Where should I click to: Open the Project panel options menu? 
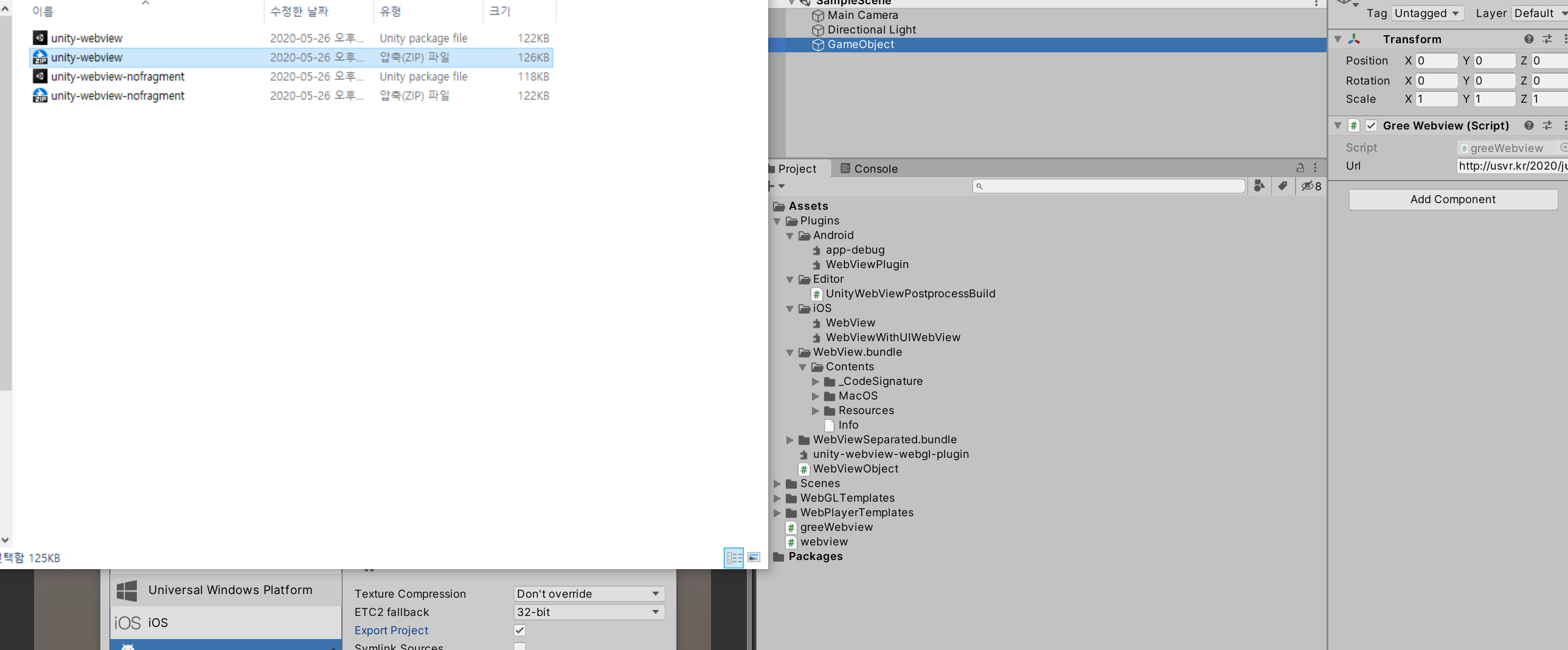(1316, 168)
